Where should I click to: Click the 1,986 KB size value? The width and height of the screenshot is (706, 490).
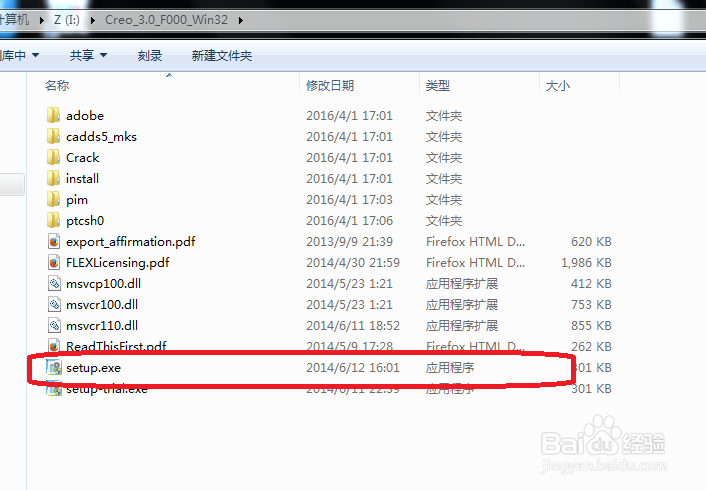586,263
